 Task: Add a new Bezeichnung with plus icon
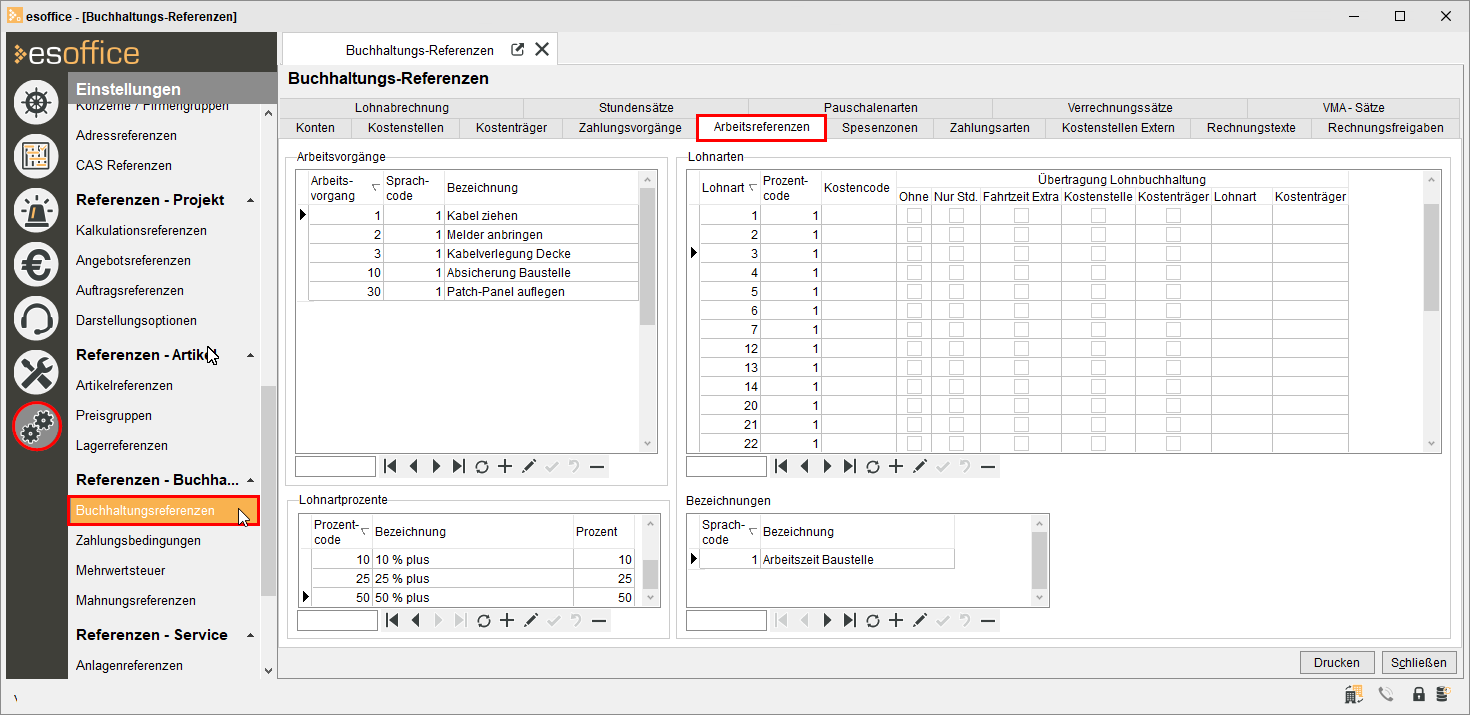[x=896, y=621]
